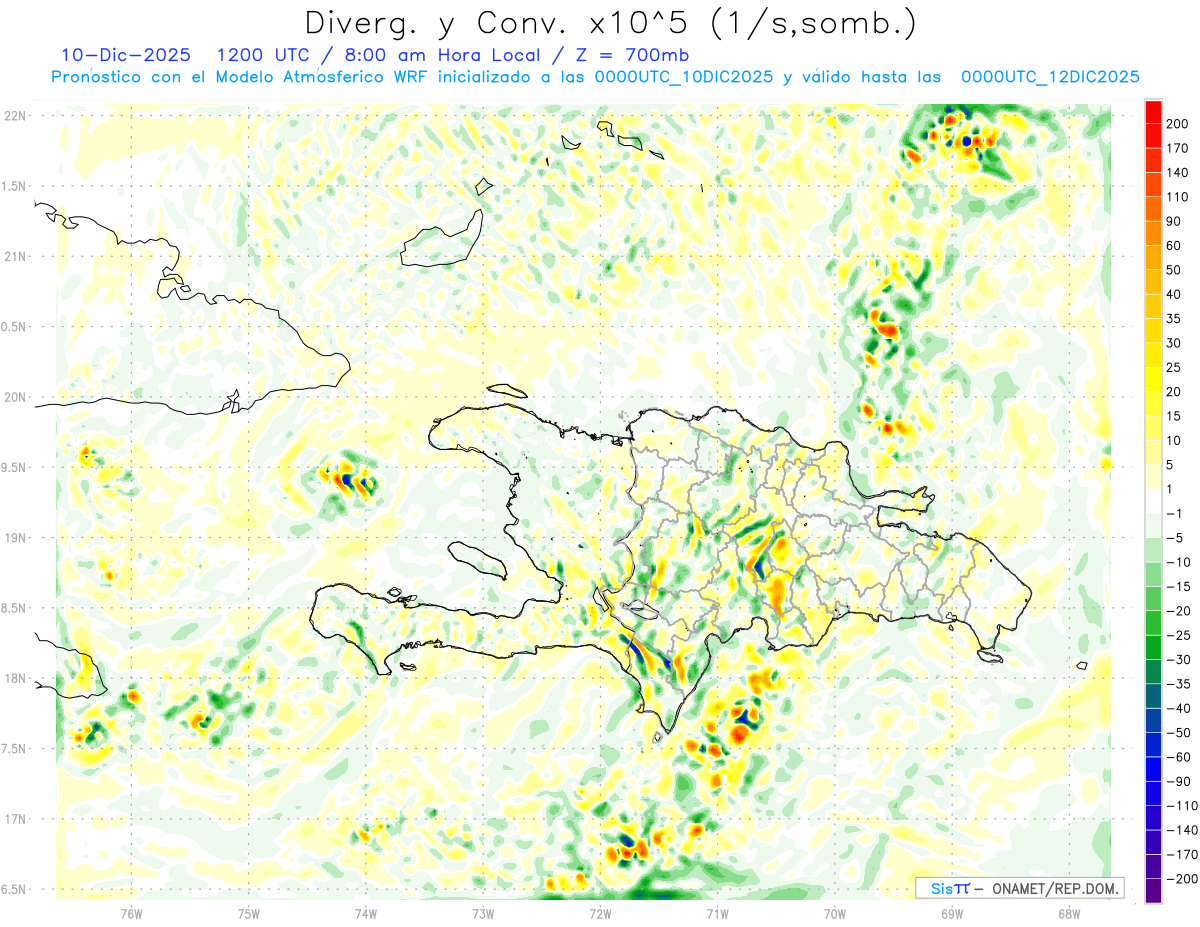This screenshot has height=927, width=1200.
Task: Click the "0000UTC_10DIC2025" initialization time
Action: tap(684, 77)
